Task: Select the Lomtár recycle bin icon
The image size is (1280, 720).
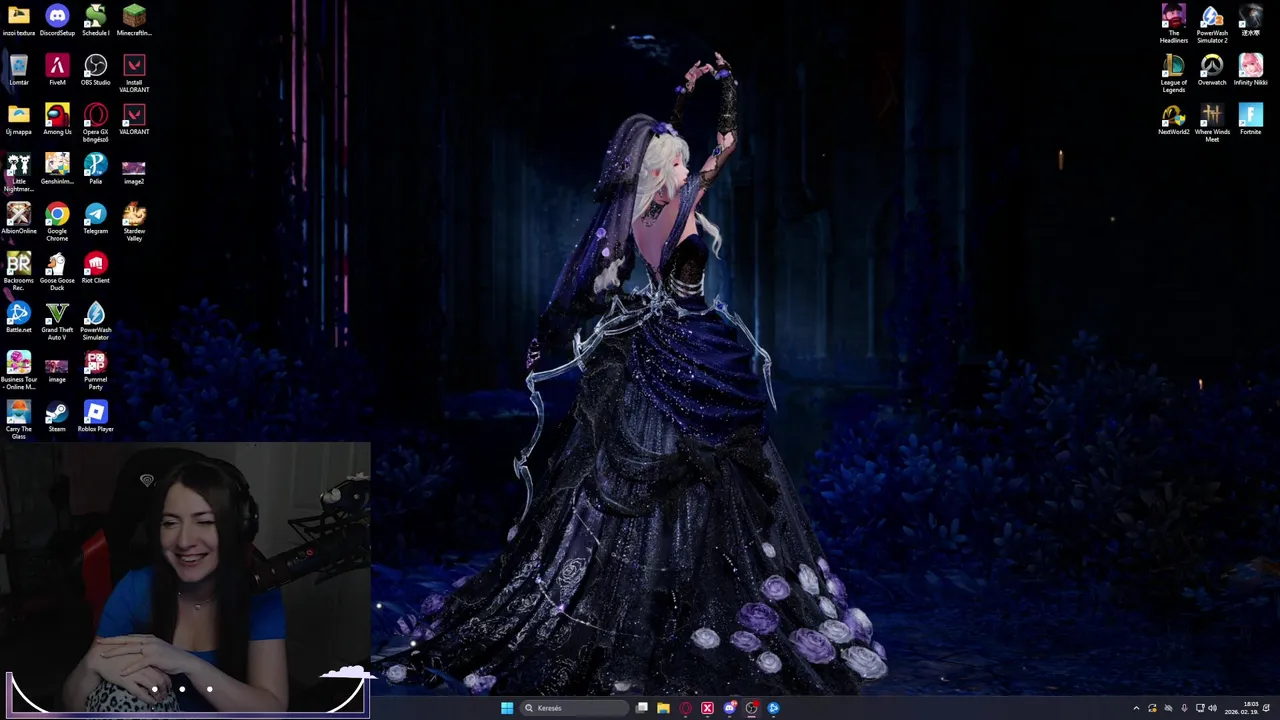Action: pyautogui.click(x=18, y=70)
